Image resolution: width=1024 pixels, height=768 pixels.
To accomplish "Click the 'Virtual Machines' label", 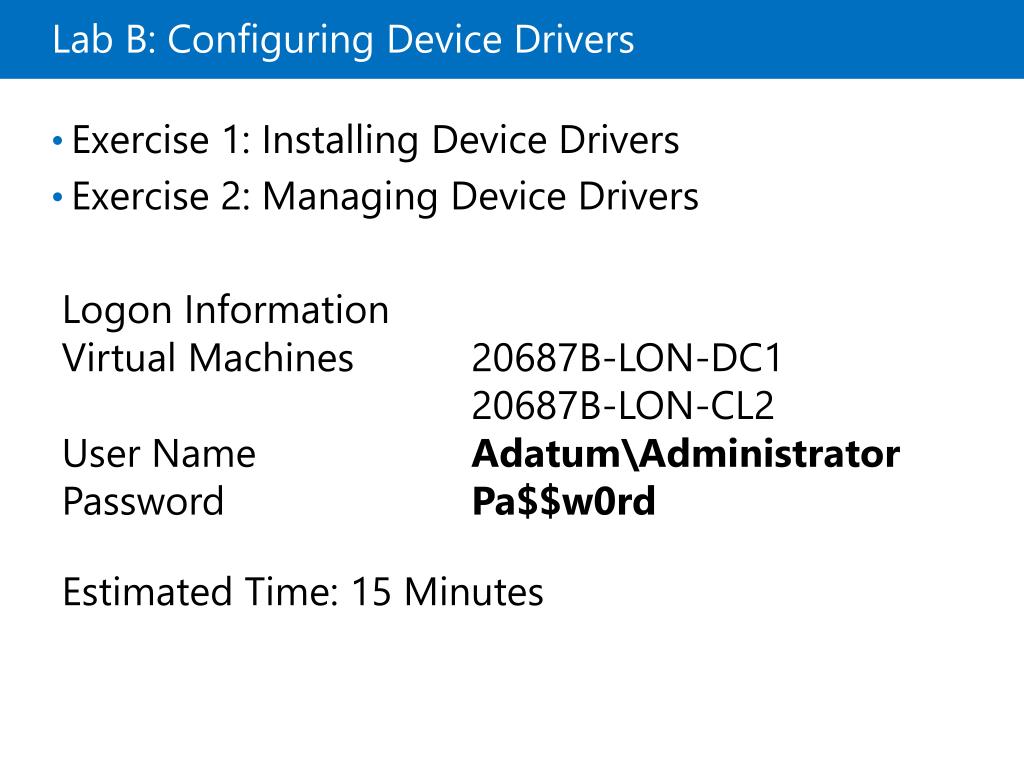I will [208, 358].
